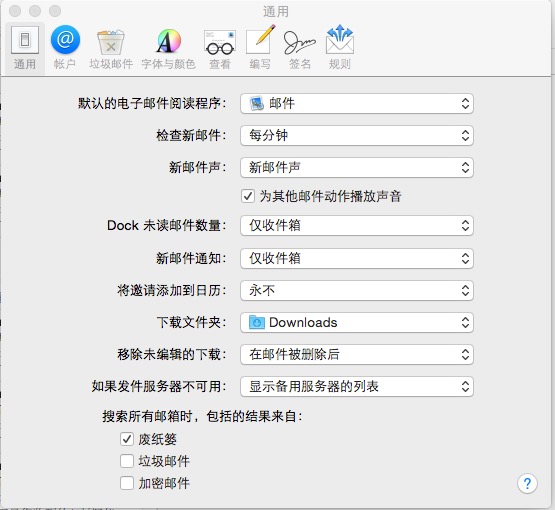Open the 如果发件服务器不可用 dropdown
Screen dimensions: 555x510
pos(357,386)
